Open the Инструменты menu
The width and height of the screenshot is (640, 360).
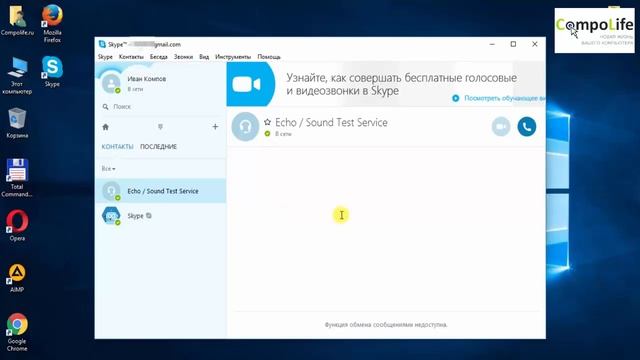[x=233, y=57]
